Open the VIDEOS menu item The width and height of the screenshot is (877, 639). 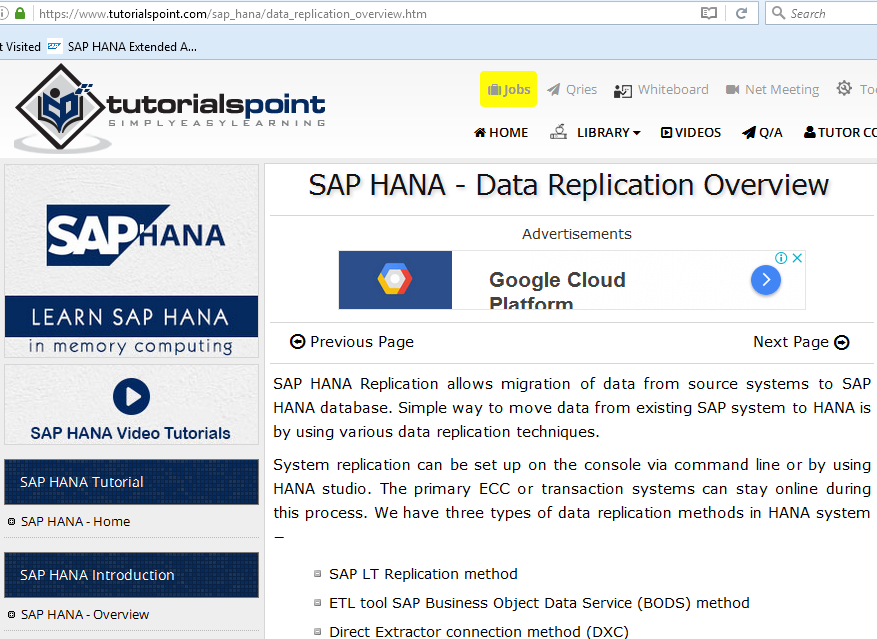(691, 132)
